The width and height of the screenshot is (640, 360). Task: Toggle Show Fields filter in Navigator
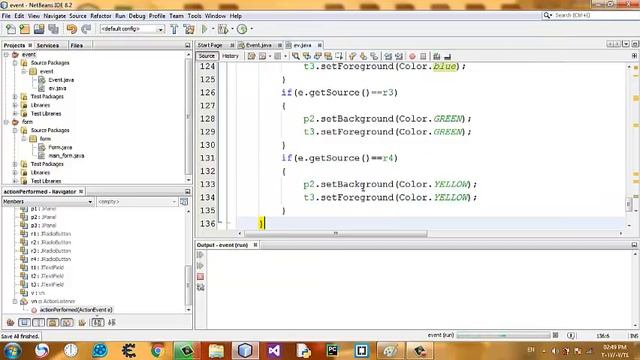[24, 322]
